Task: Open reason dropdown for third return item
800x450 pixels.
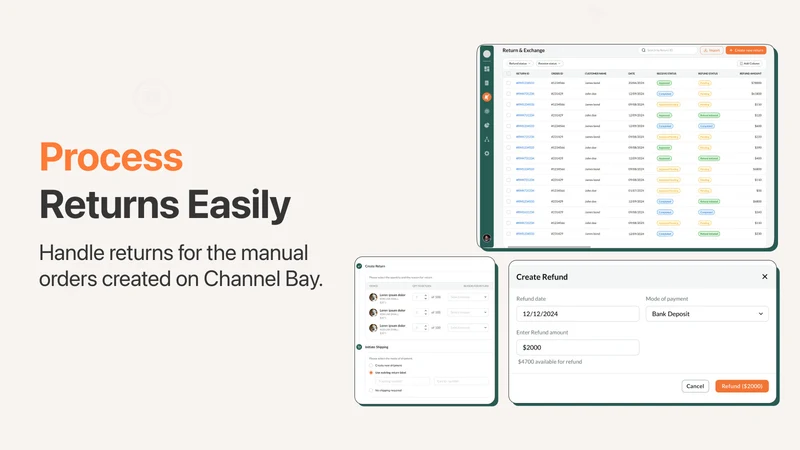Action: [x=468, y=328]
